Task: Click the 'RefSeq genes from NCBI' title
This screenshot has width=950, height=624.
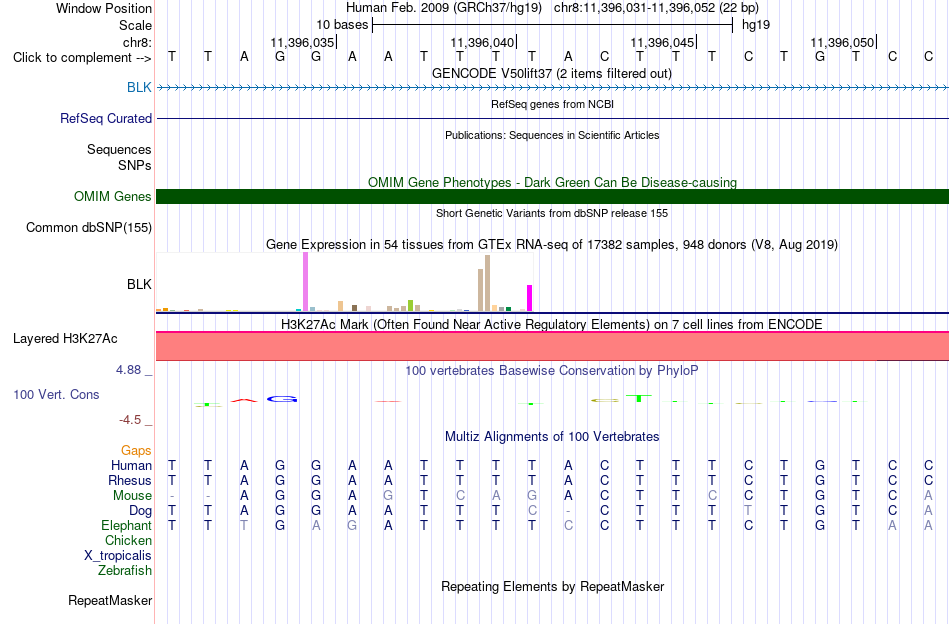Action: (552, 104)
